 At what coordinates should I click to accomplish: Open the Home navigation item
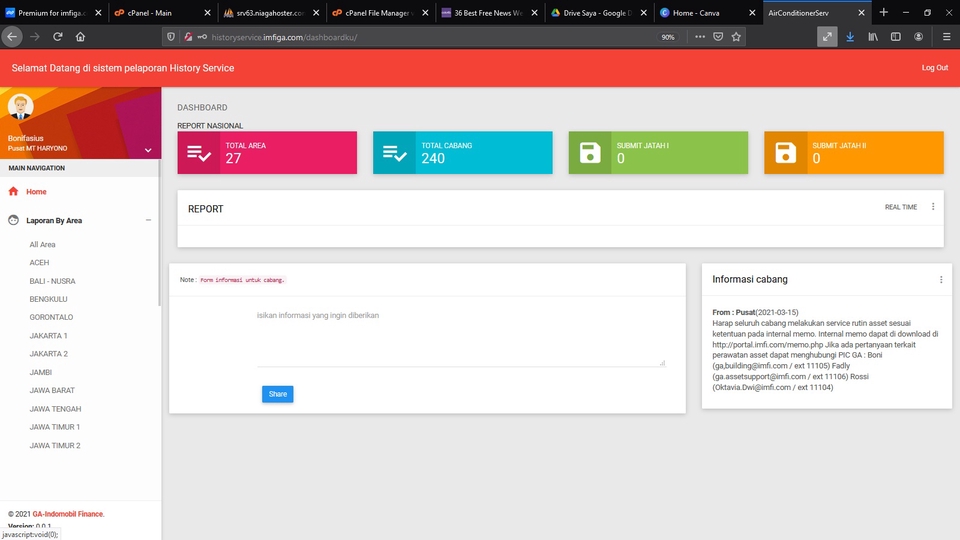coord(36,192)
